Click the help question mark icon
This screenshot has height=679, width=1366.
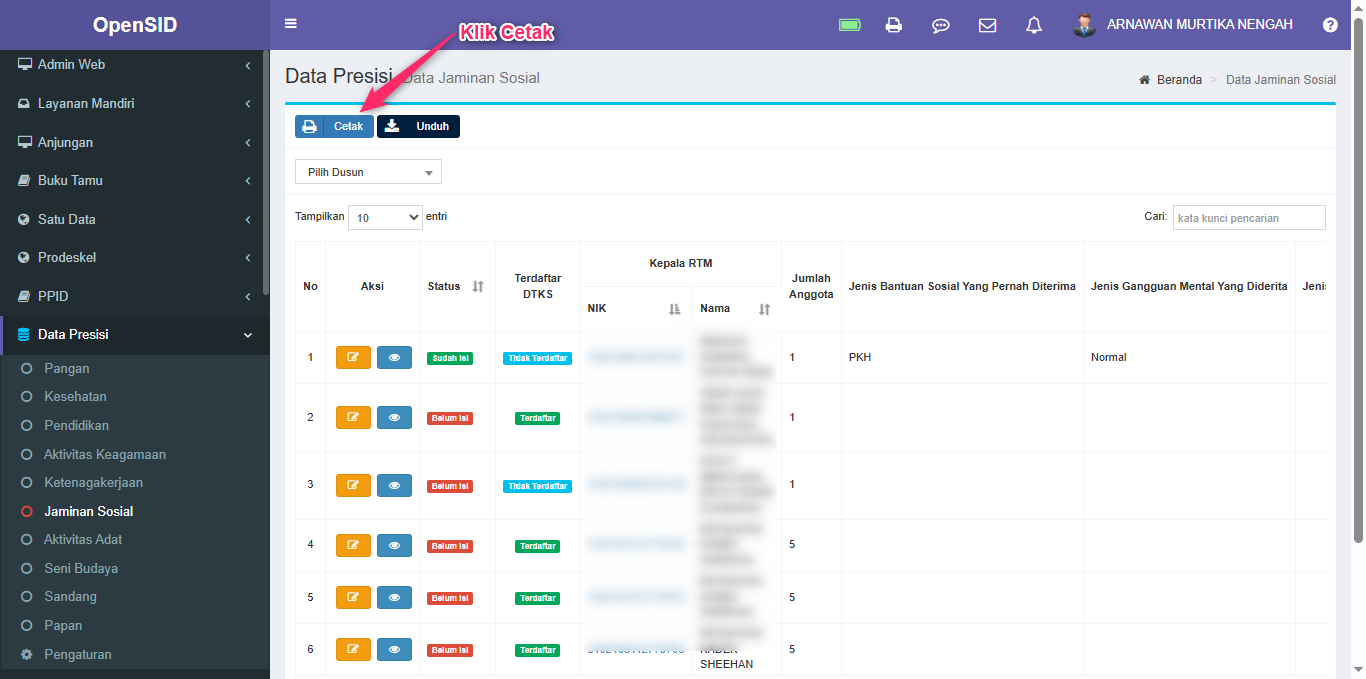[x=1330, y=25]
